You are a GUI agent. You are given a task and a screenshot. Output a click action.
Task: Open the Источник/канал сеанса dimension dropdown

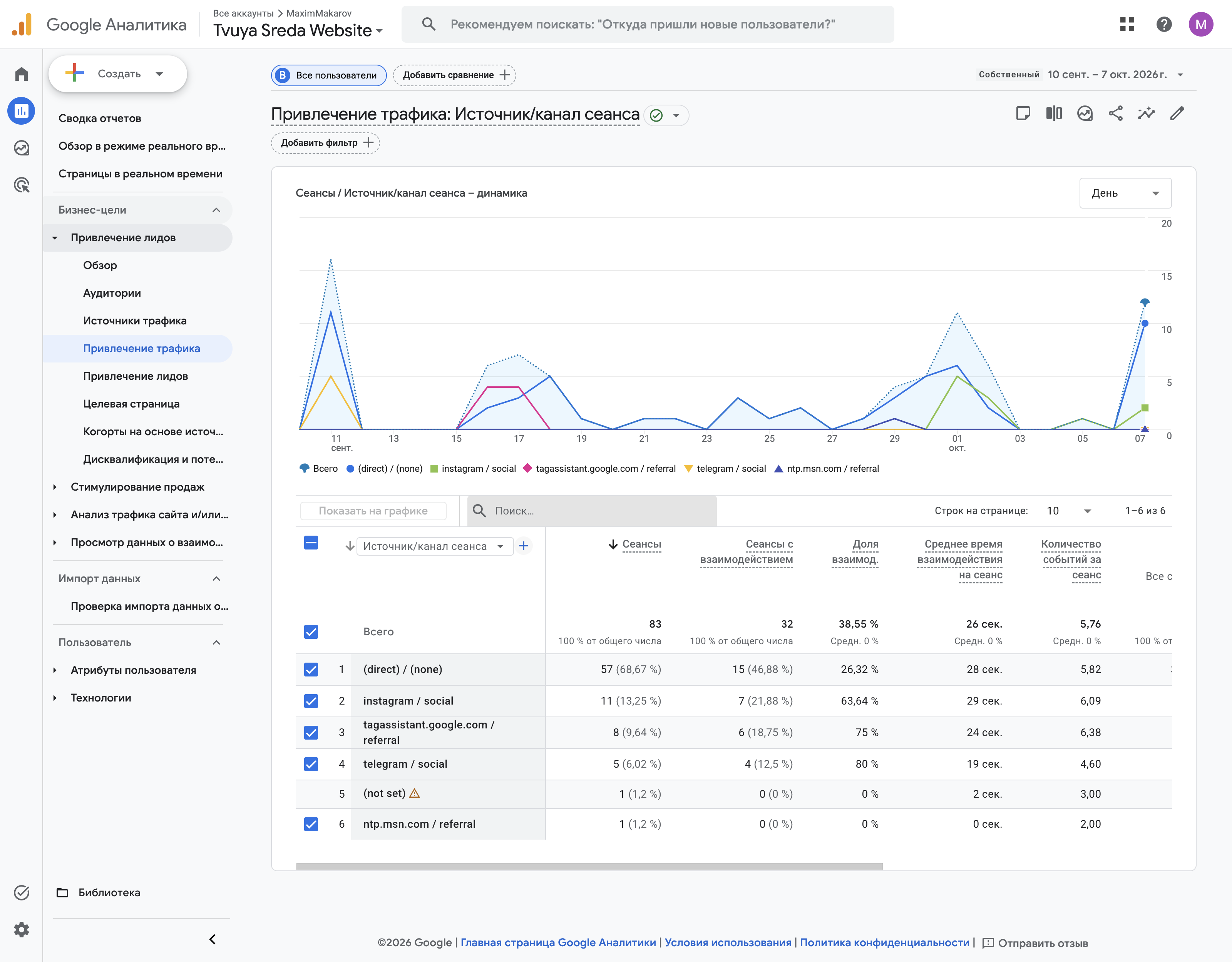435,546
